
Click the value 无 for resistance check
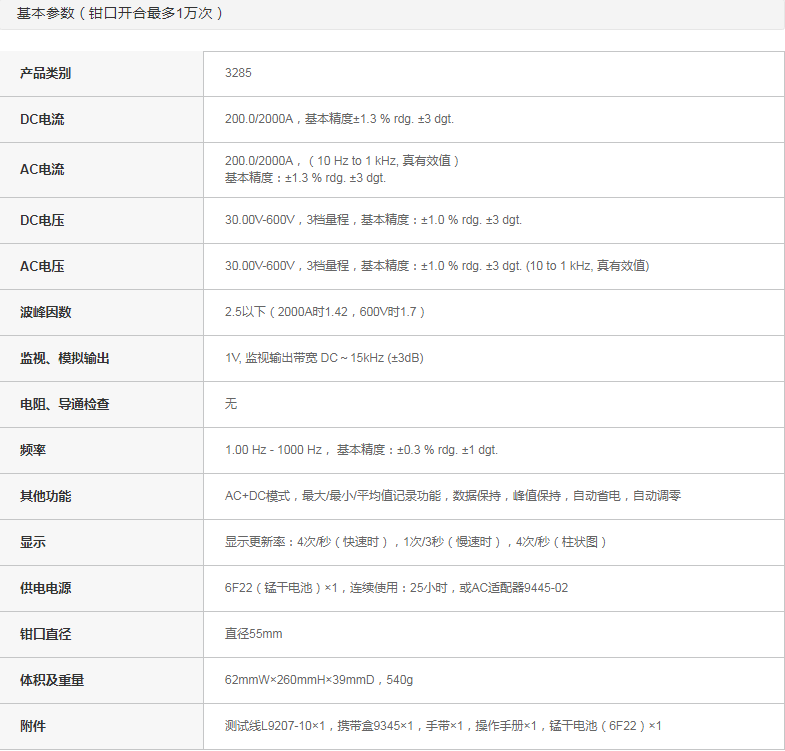pos(231,404)
